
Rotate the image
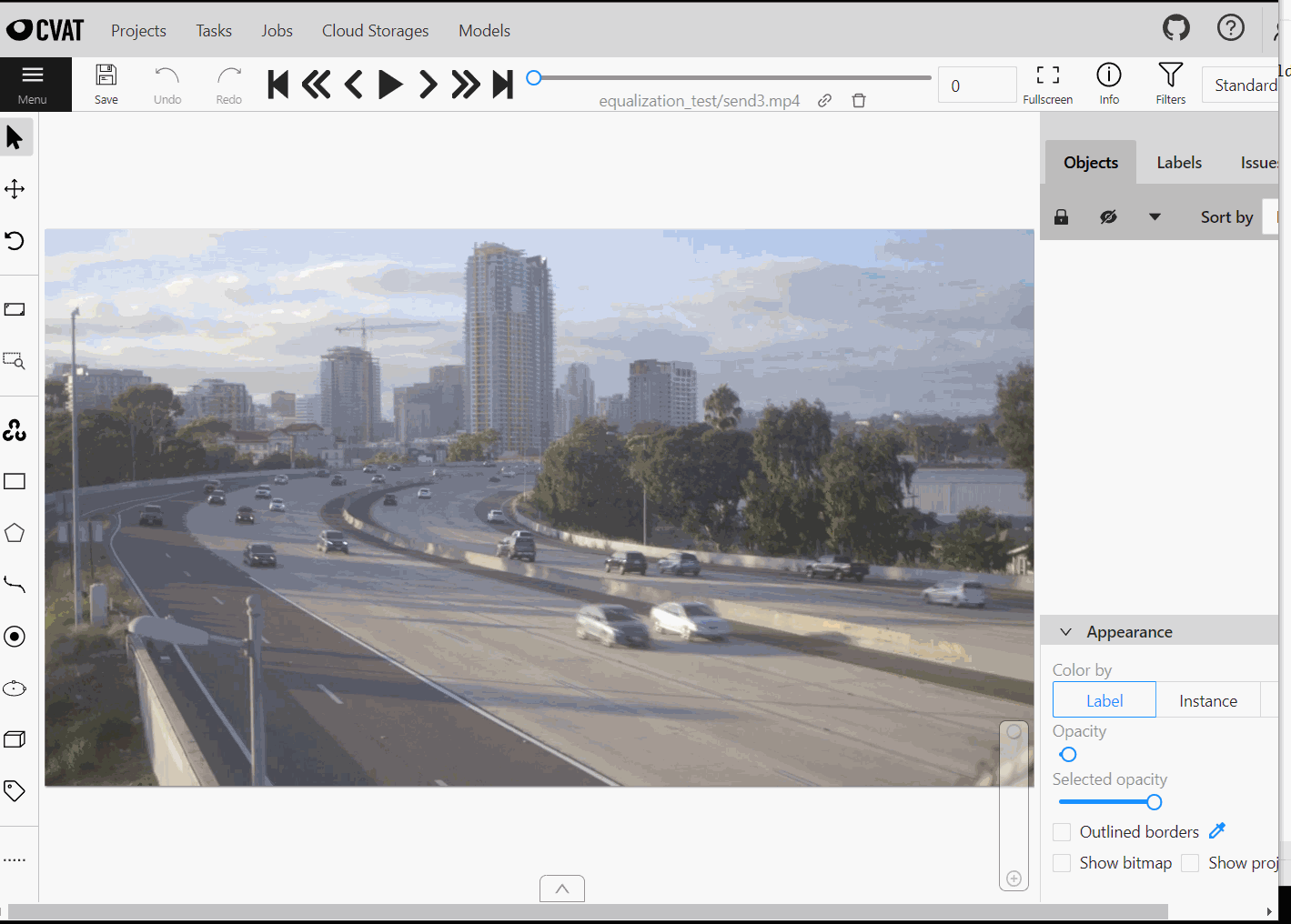[x=15, y=241]
